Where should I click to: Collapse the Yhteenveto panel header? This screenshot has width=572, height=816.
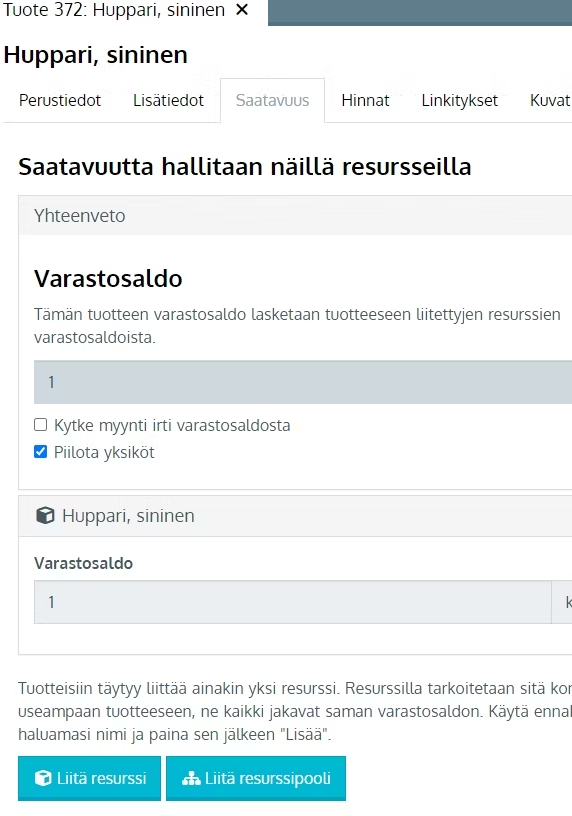[295, 215]
